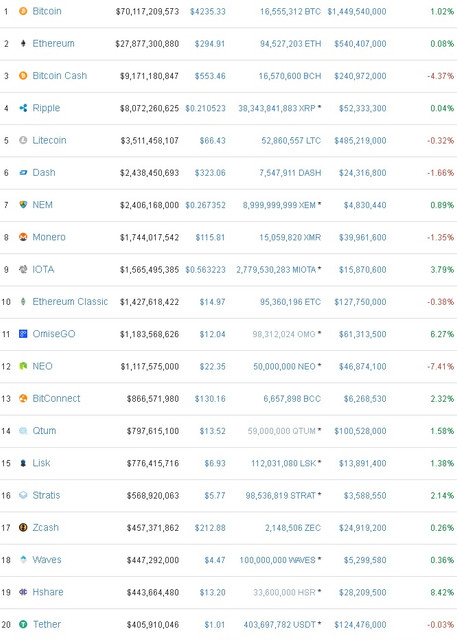
Task: Click Dash price $323.06
Action: [x=210, y=173]
